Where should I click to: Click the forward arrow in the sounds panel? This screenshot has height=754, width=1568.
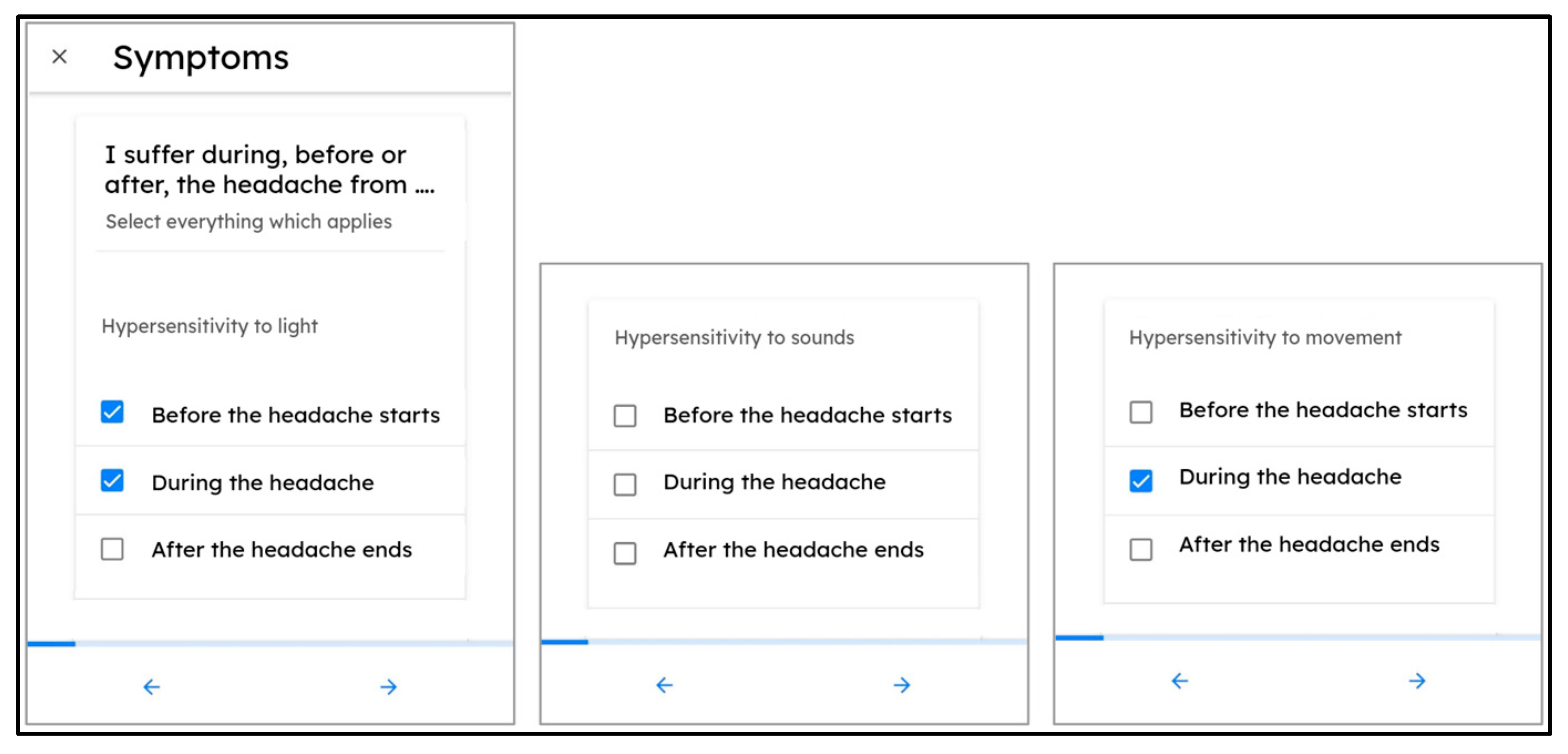pyautogui.click(x=902, y=685)
